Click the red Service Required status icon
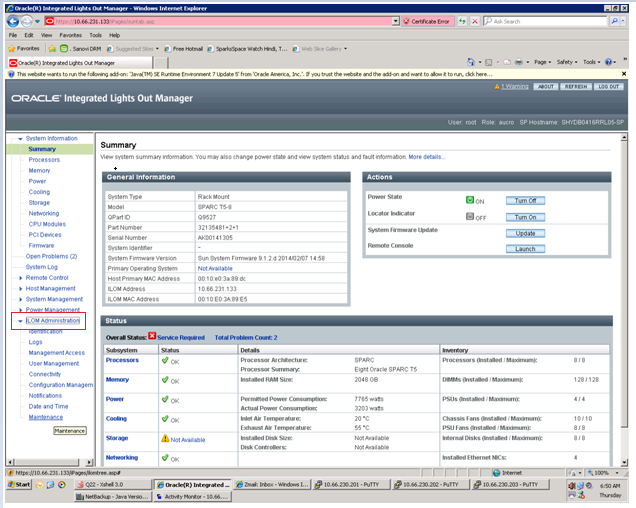Image resolution: width=636 pixels, height=508 pixels. (152, 336)
